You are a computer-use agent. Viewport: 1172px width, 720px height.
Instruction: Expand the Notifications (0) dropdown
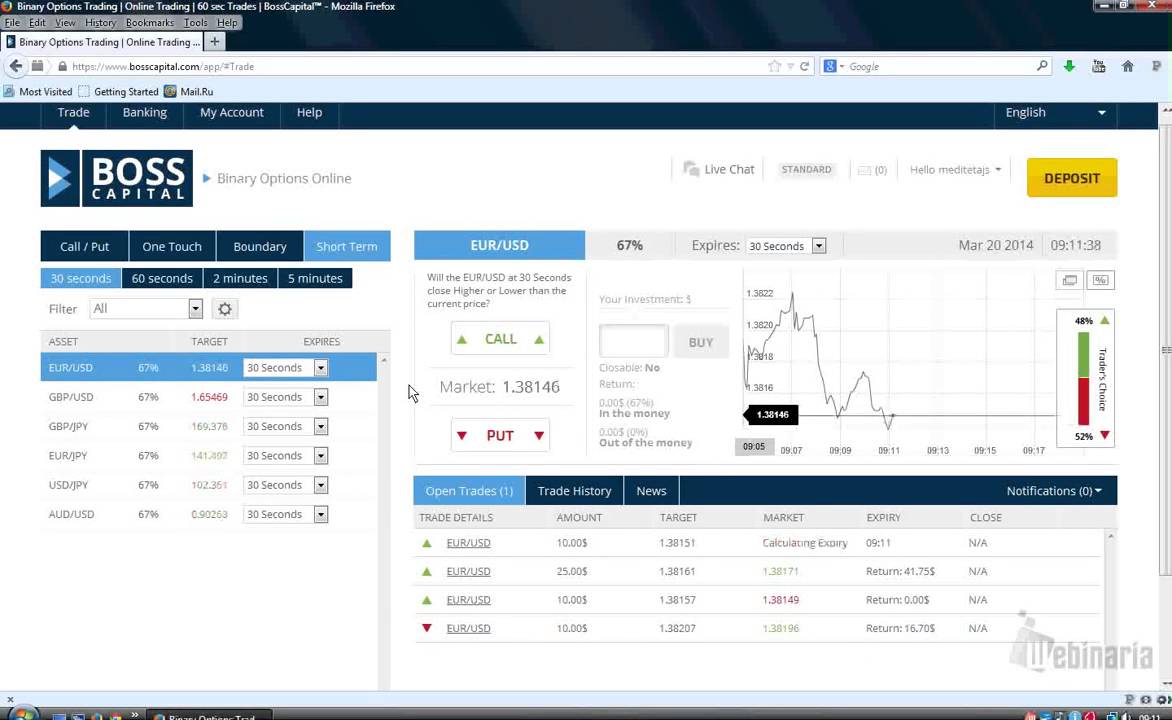1053,491
